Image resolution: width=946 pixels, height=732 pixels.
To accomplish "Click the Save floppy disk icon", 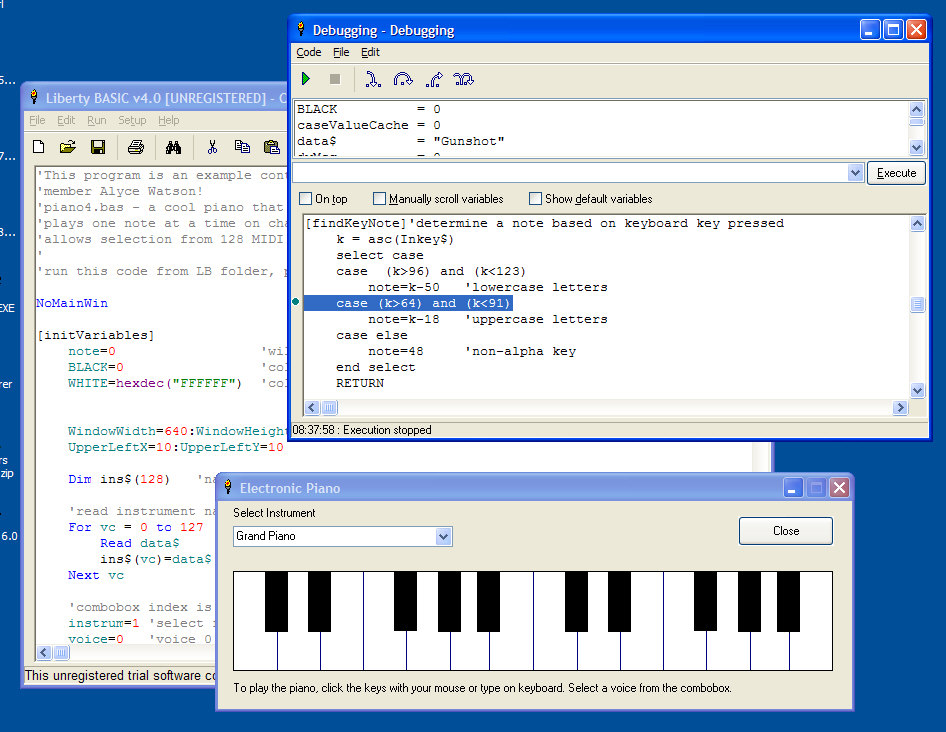I will (x=98, y=147).
